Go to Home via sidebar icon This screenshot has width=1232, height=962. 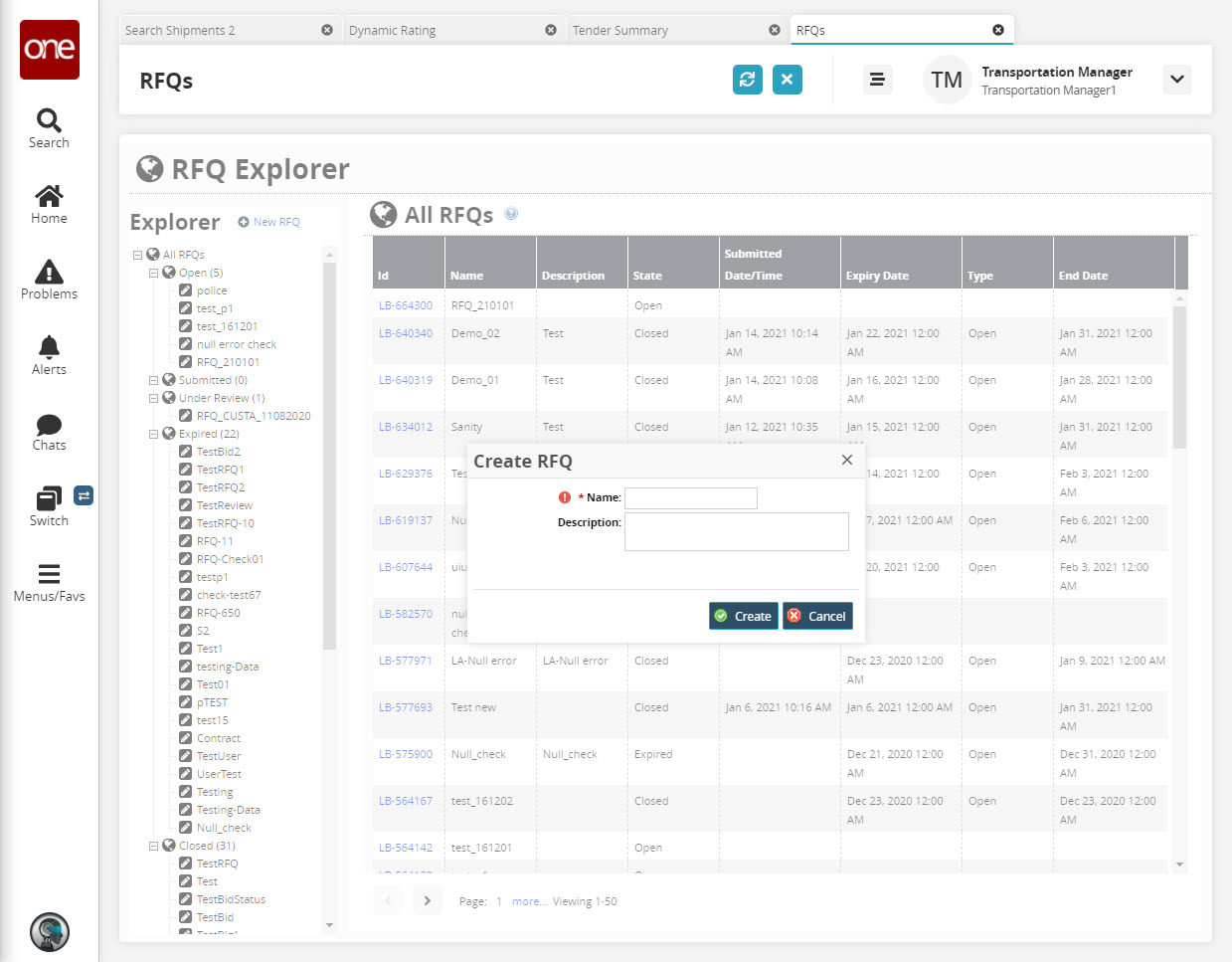(x=49, y=196)
